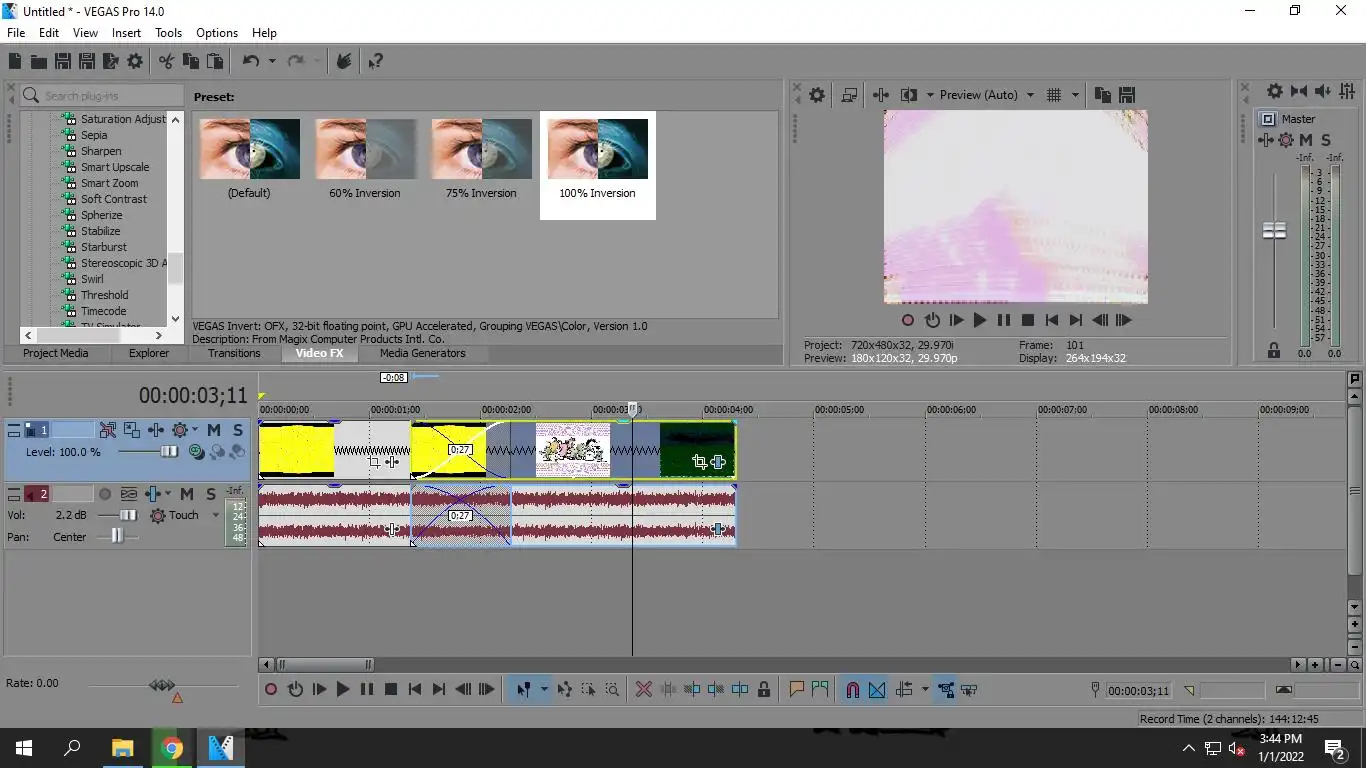
Task: Split the event at the cursor
Action: click(x=740, y=689)
